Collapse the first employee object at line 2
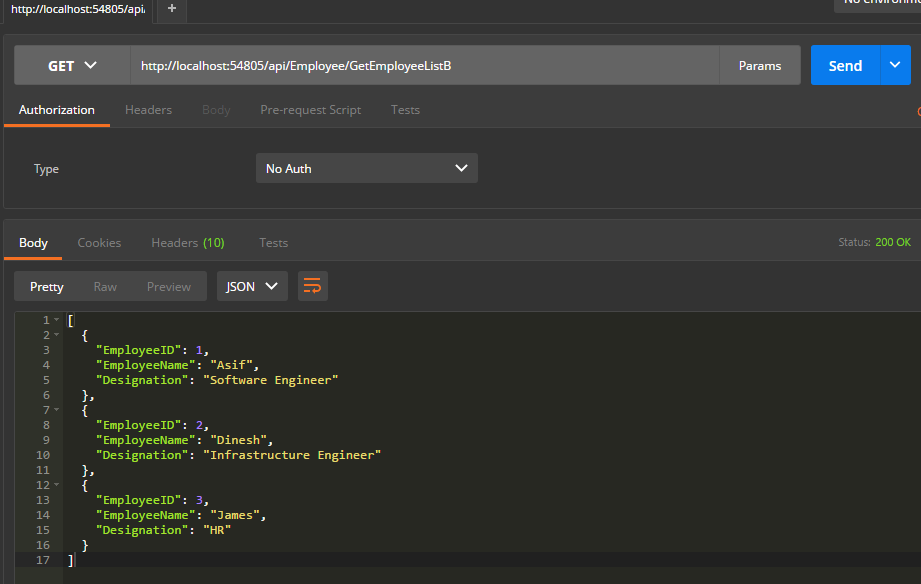Screen dimensions: 921x584 pyautogui.click(x=57, y=335)
